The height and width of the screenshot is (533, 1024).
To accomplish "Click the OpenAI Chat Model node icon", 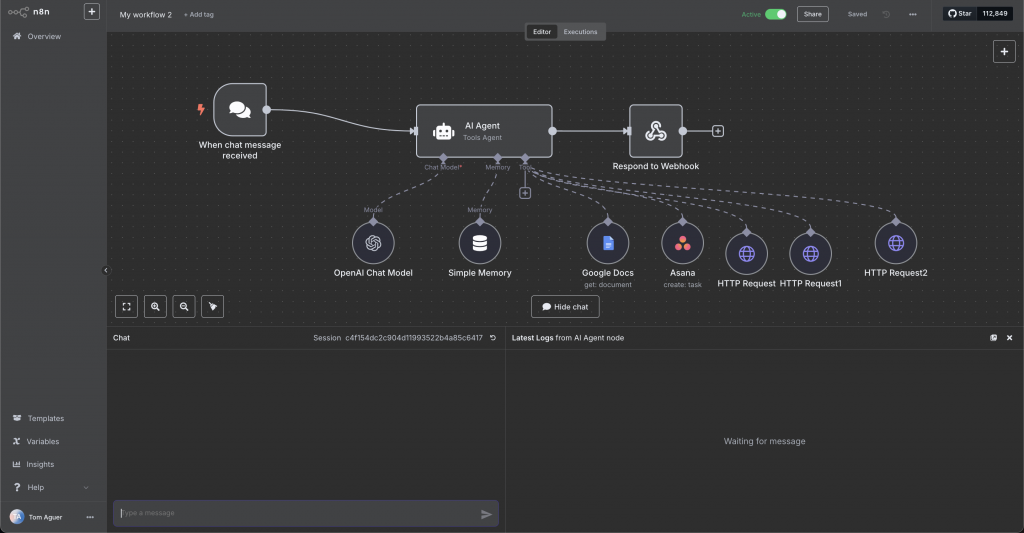I will pyautogui.click(x=373, y=243).
